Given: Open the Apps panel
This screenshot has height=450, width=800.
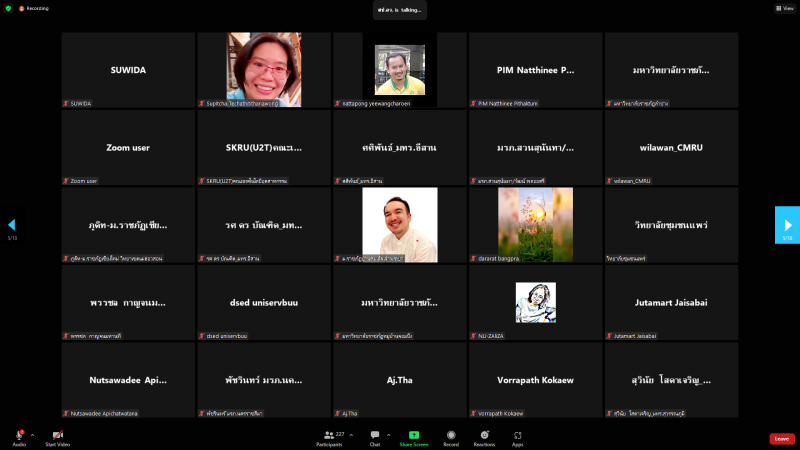Looking at the screenshot, I should coord(518,435).
